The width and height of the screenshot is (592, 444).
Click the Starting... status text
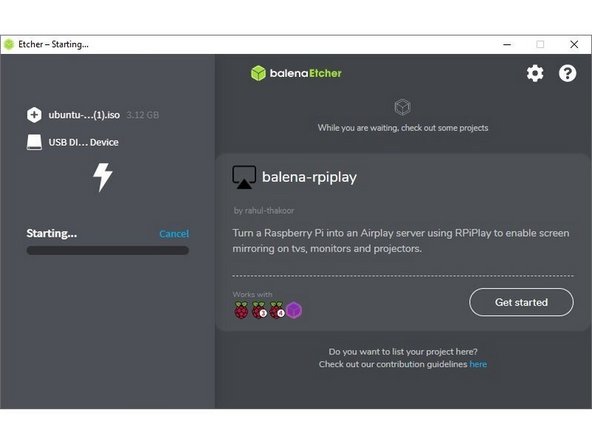pos(52,233)
